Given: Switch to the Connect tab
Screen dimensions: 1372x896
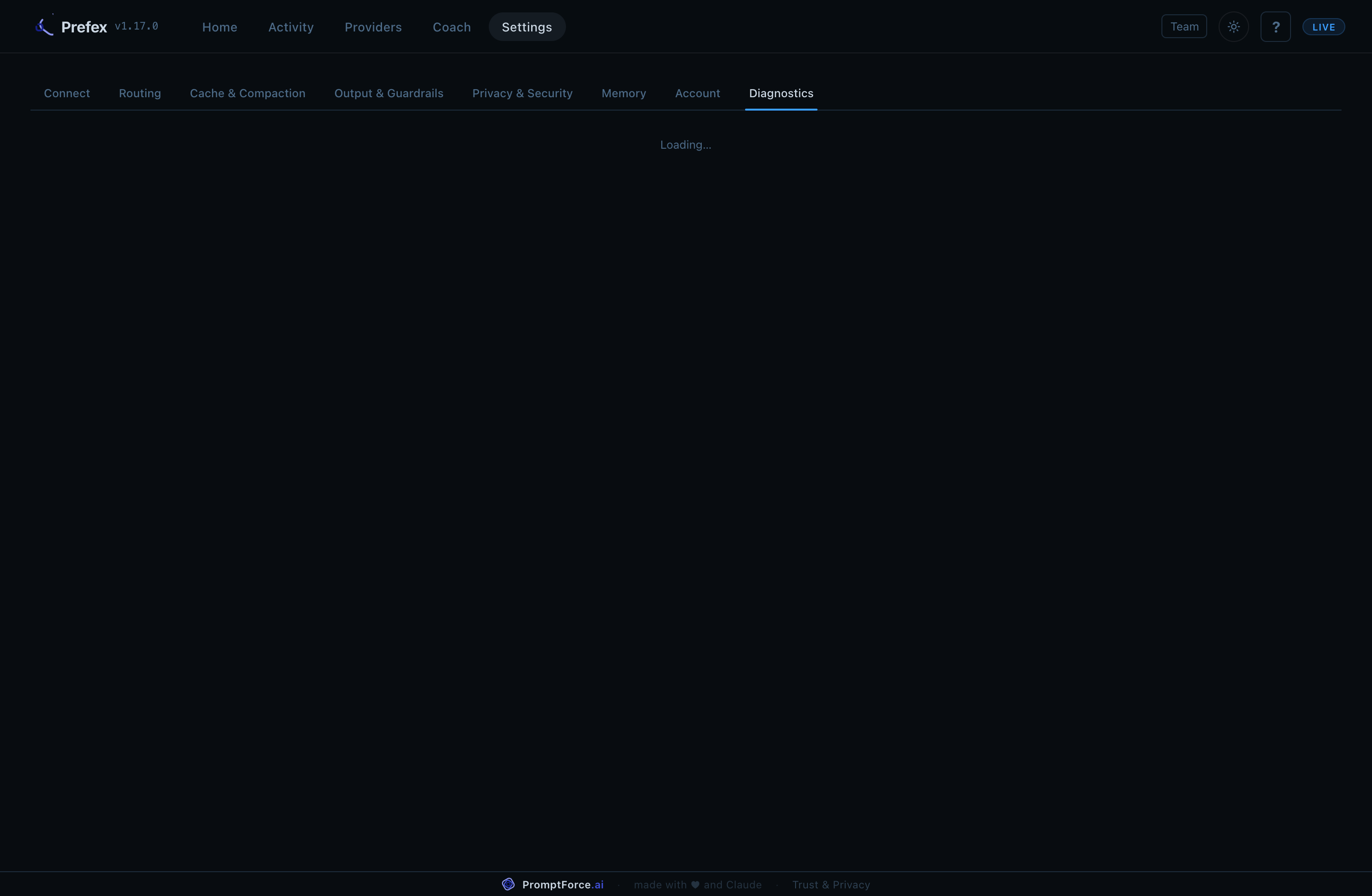Looking at the screenshot, I should 67,93.
